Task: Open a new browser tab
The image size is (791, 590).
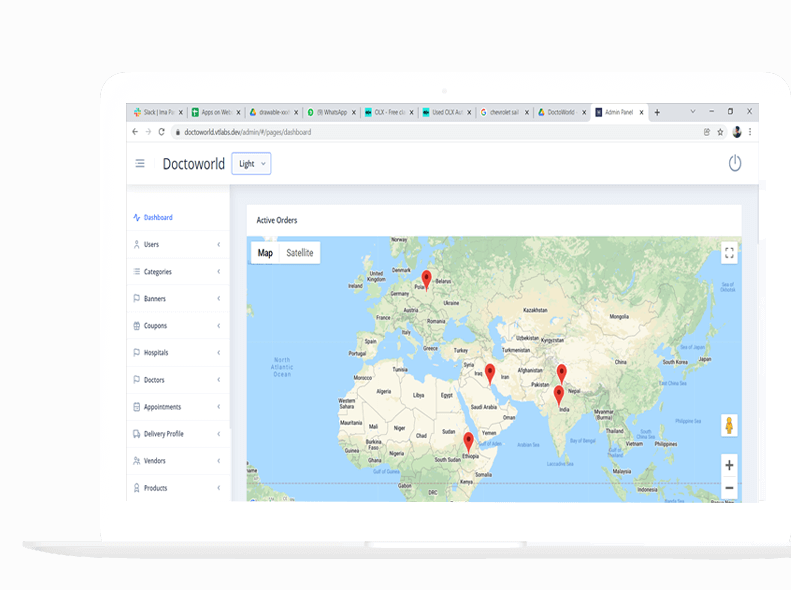Action: (657, 113)
